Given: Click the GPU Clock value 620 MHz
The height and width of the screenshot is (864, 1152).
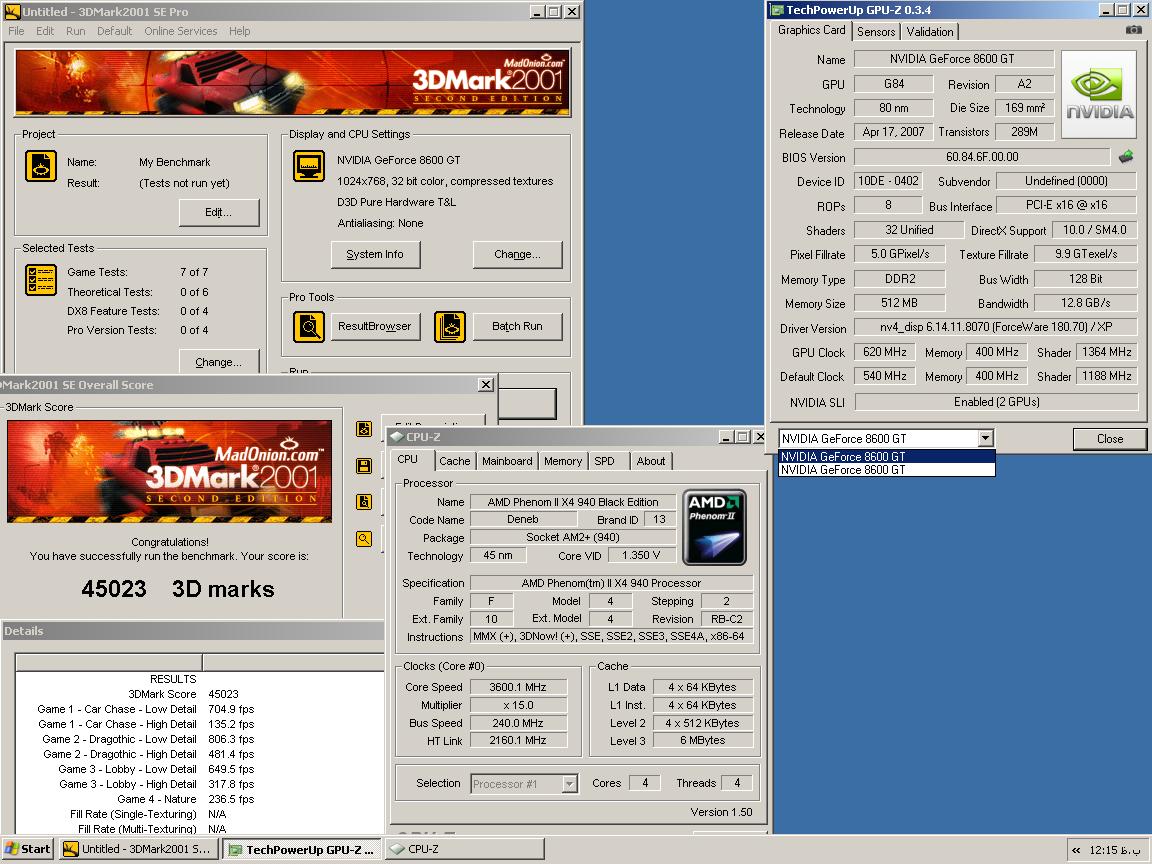Looking at the screenshot, I should 885,352.
